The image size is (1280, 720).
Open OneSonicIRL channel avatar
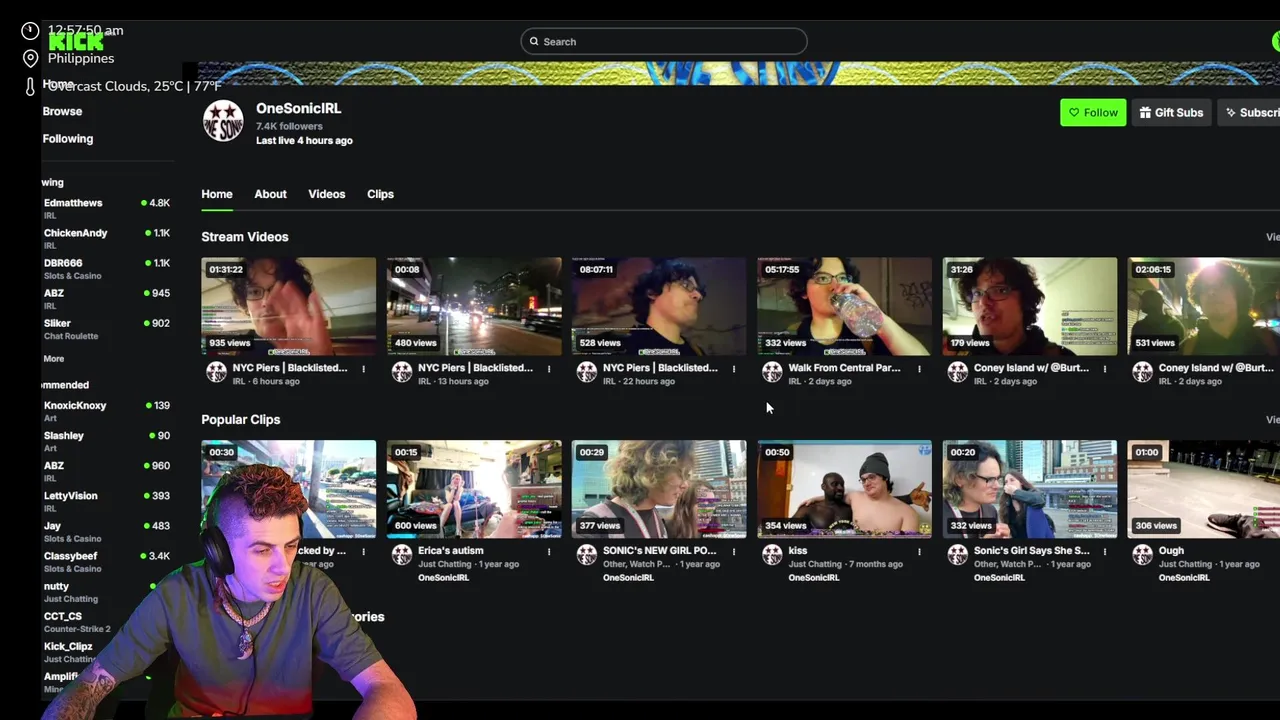(223, 121)
